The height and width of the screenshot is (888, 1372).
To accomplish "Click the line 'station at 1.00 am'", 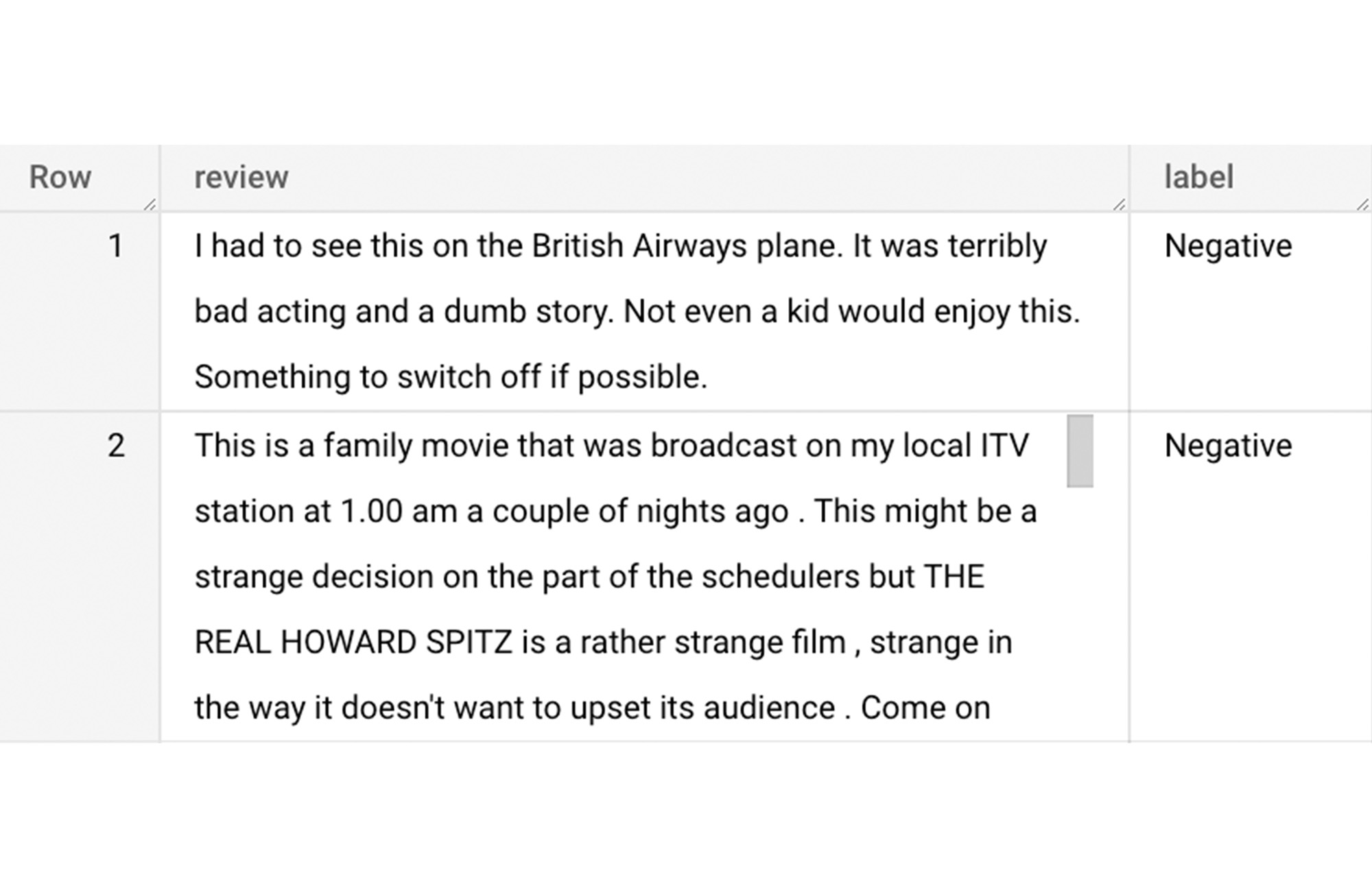I will [x=615, y=512].
